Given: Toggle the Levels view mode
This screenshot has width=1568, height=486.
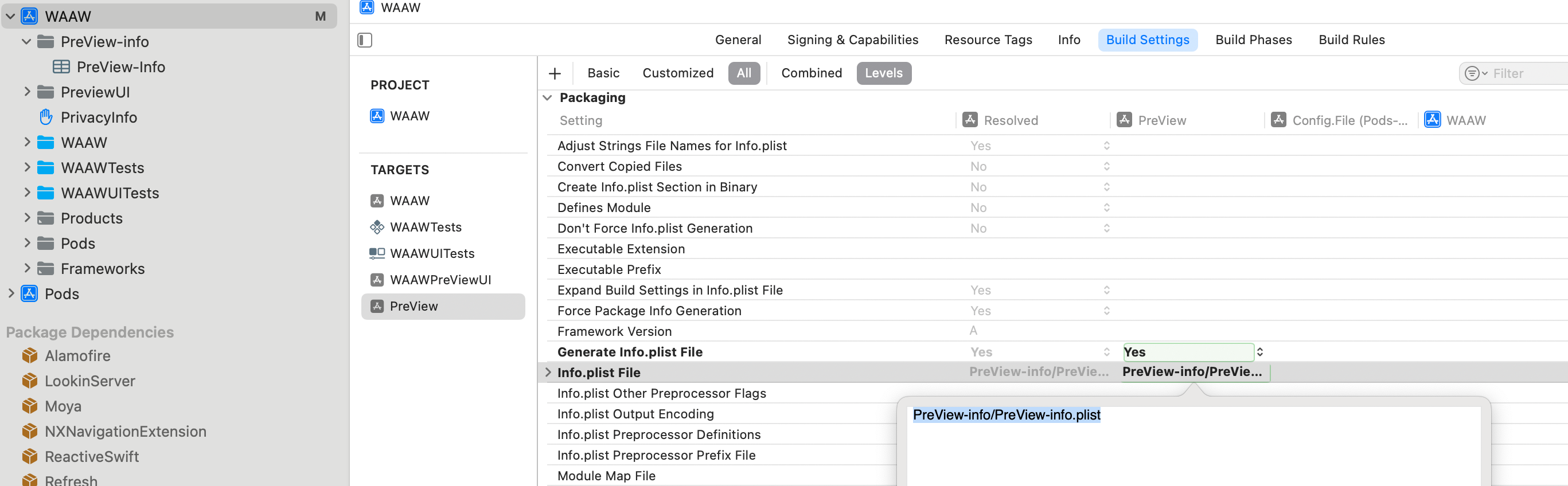Looking at the screenshot, I should pos(883,73).
